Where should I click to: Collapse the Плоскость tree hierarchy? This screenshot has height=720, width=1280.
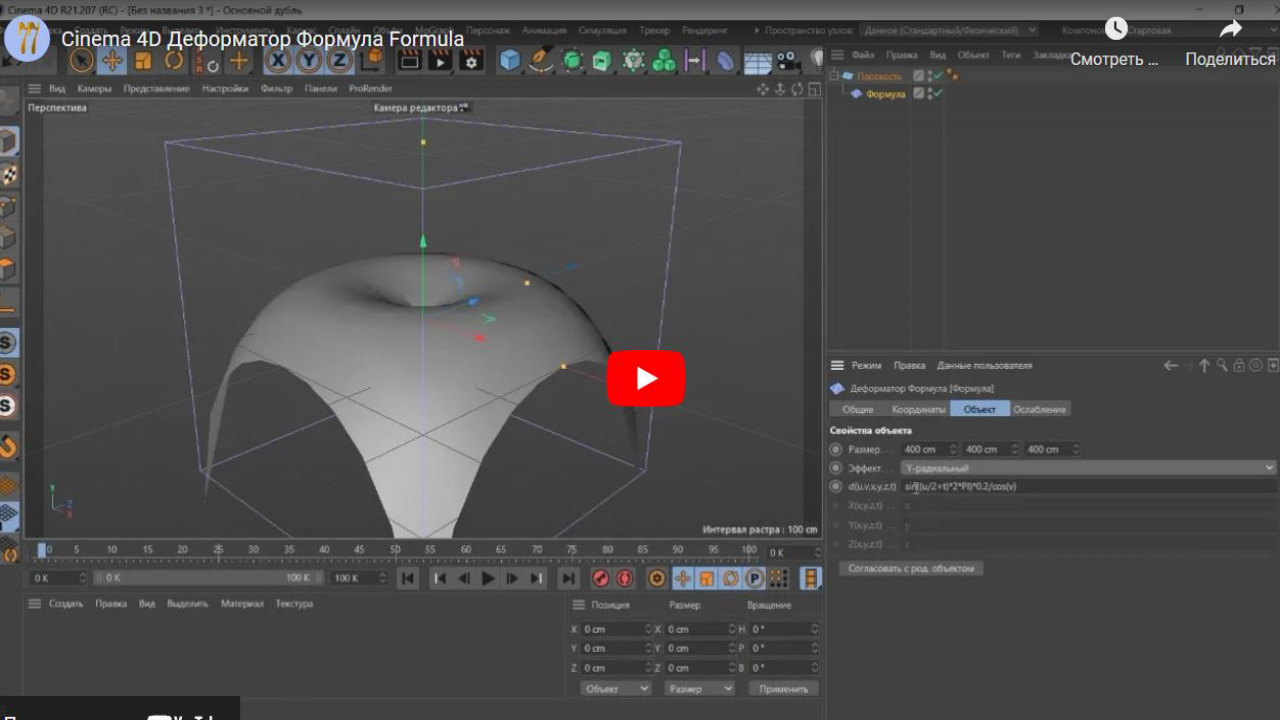pyautogui.click(x=835, y=76)
